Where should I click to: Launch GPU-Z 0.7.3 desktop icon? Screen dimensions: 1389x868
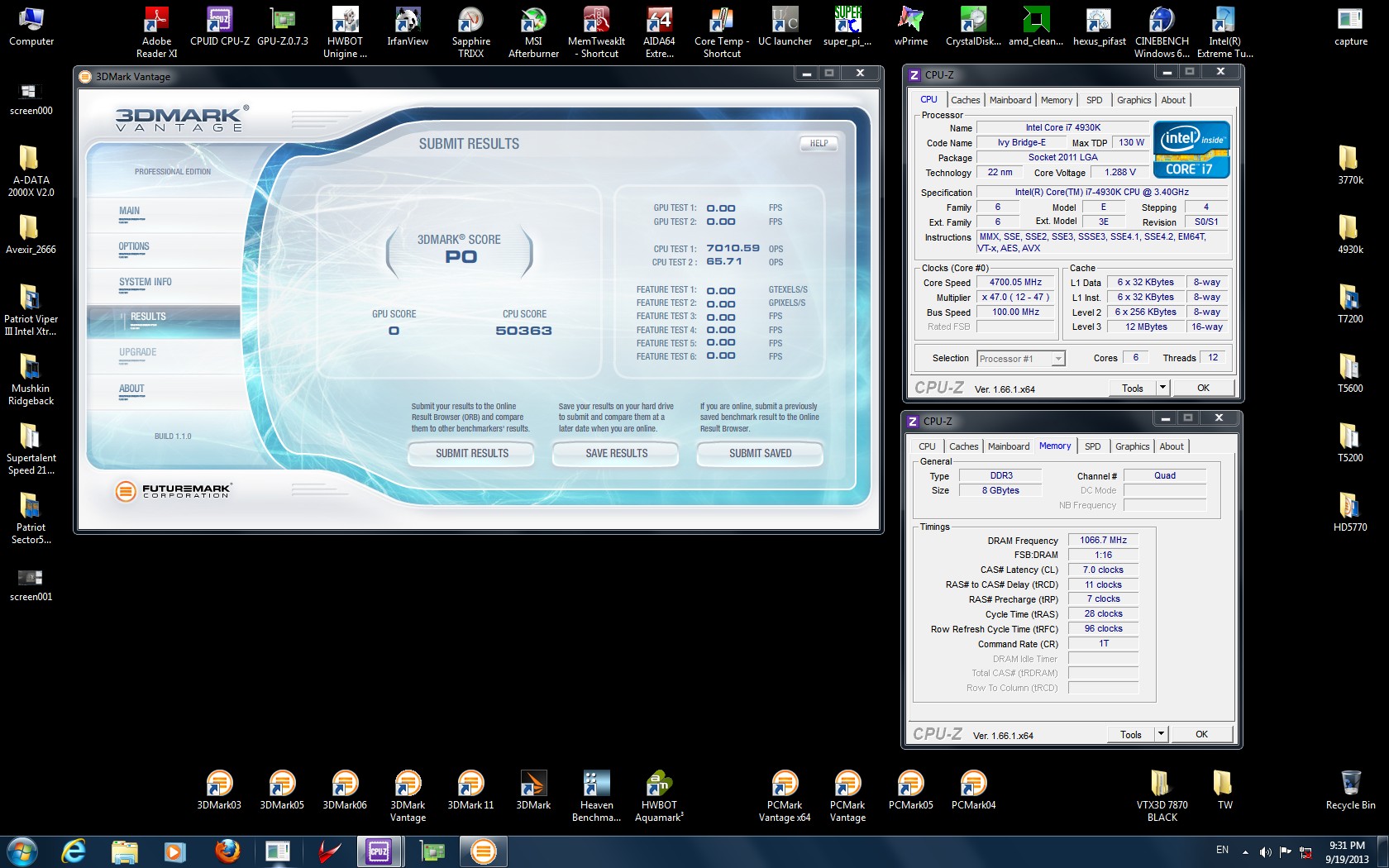click(x=283, y=26)
